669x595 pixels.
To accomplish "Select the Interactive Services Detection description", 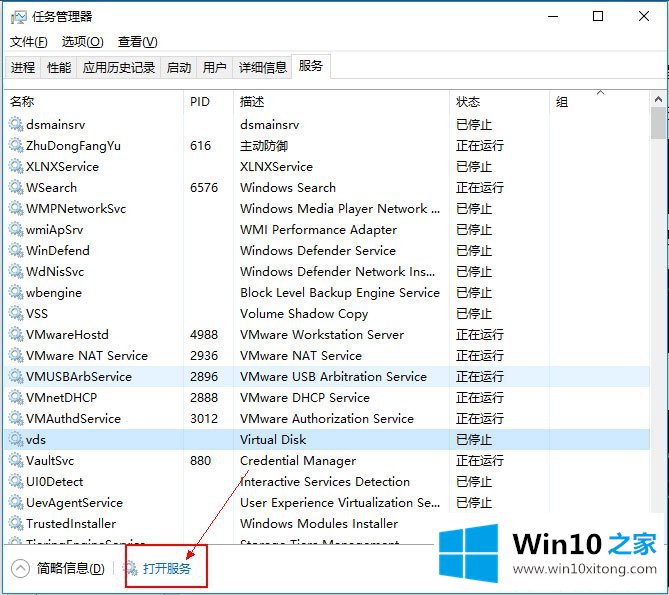I will point(325,481).
